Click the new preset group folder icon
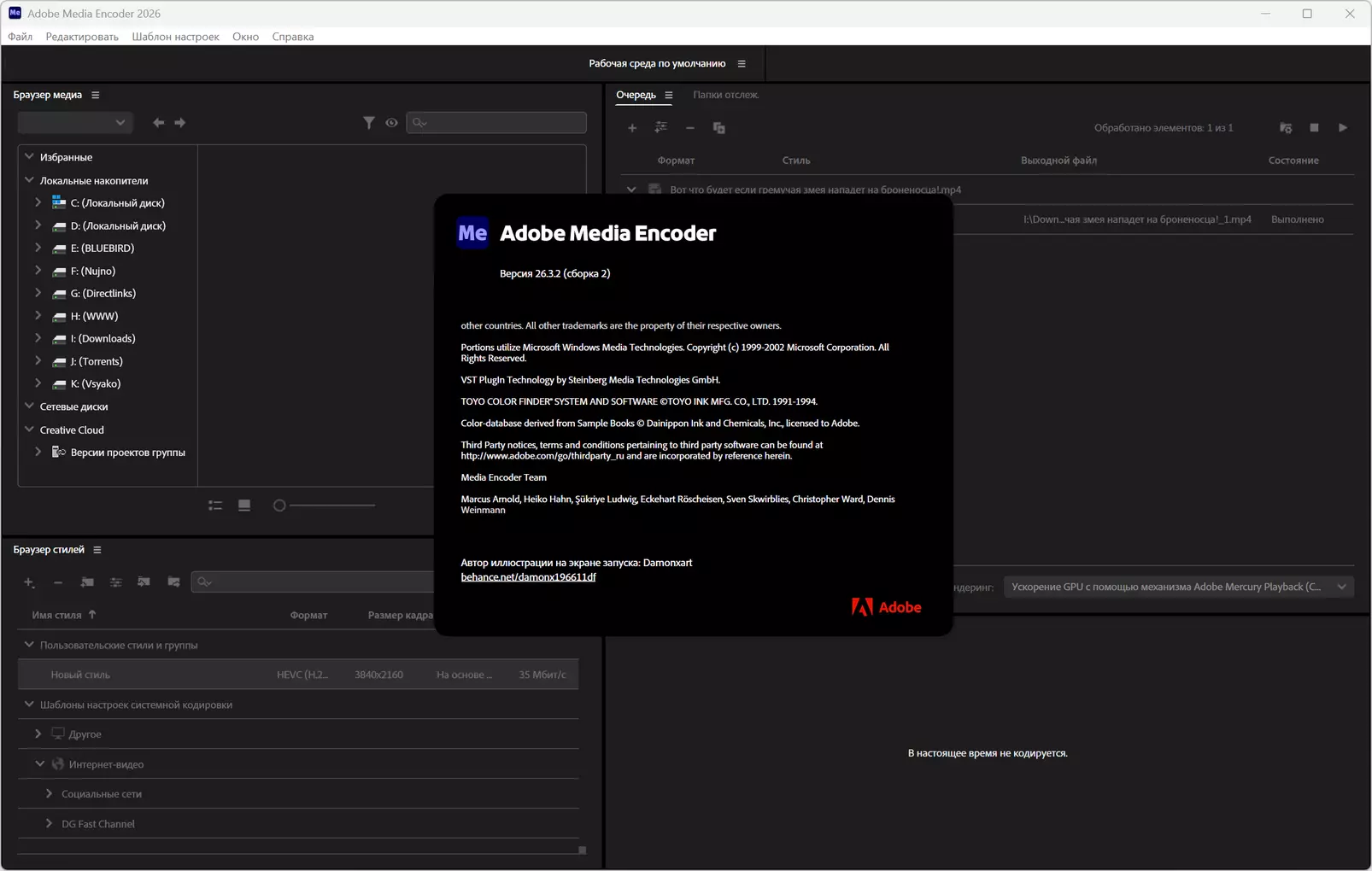The height and width of the screenshot is (871, 1372). point(87,582)
